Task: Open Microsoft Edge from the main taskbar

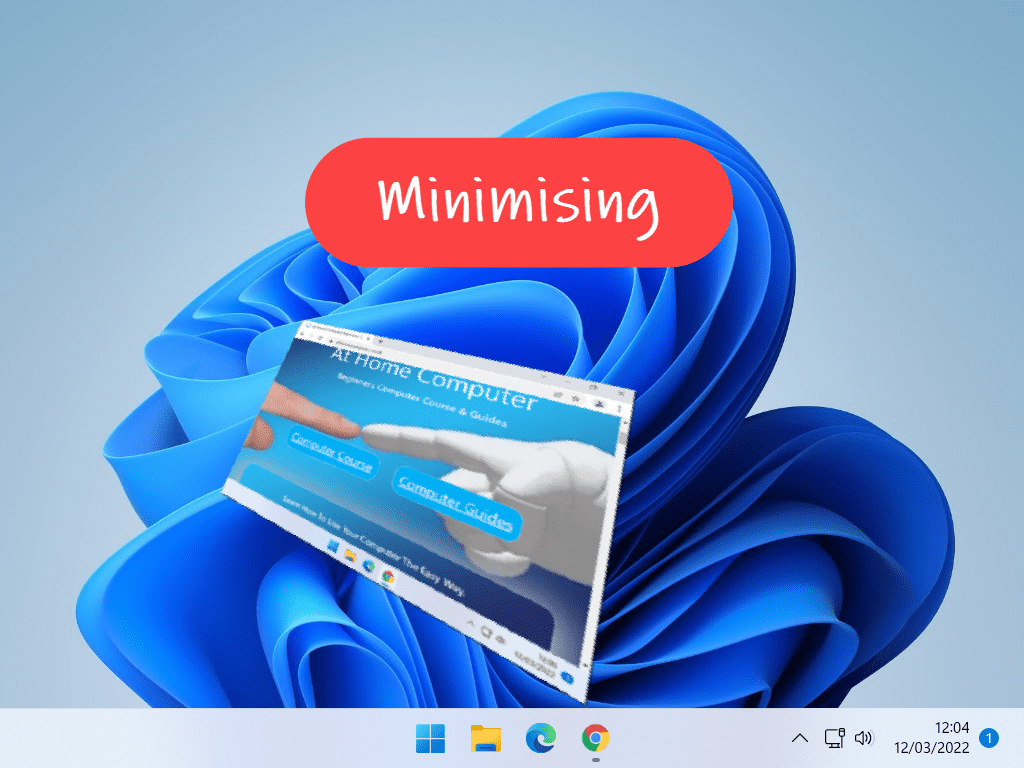Action: click(540, 739)
